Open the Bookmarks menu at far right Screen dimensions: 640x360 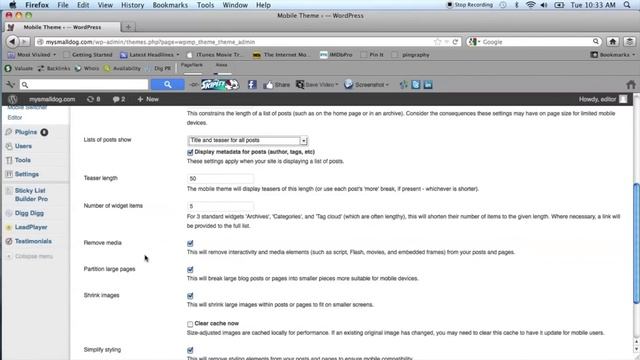pos(613,55)
